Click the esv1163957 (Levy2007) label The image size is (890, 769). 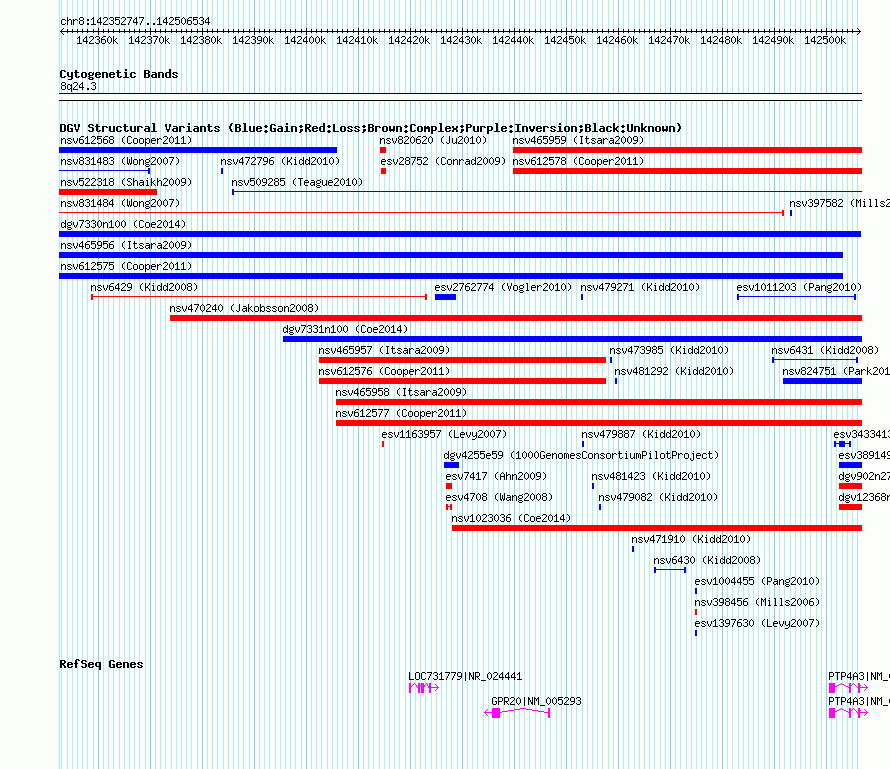[x=444, y=434]
